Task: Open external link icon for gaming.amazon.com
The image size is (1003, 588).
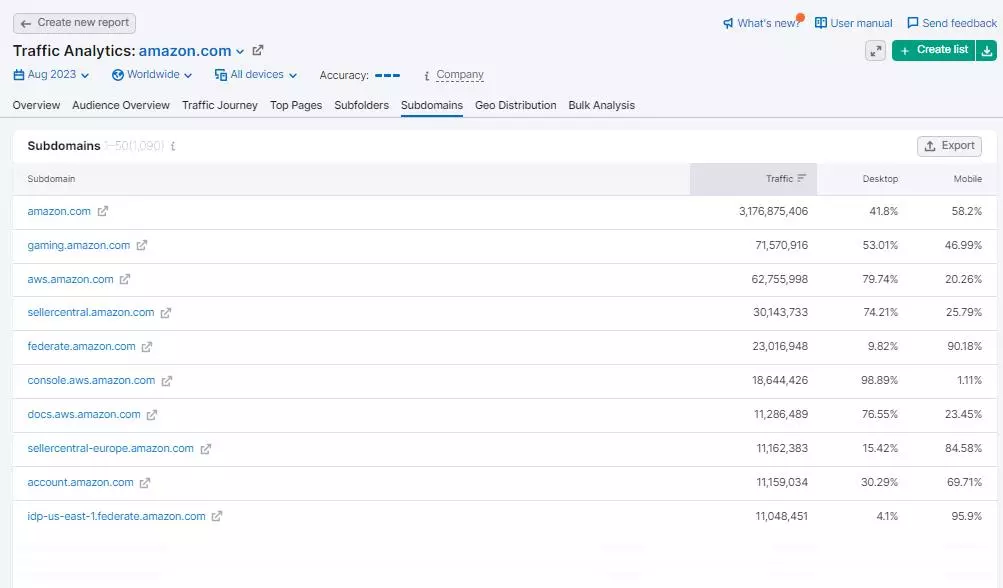Action: (141, 245)
